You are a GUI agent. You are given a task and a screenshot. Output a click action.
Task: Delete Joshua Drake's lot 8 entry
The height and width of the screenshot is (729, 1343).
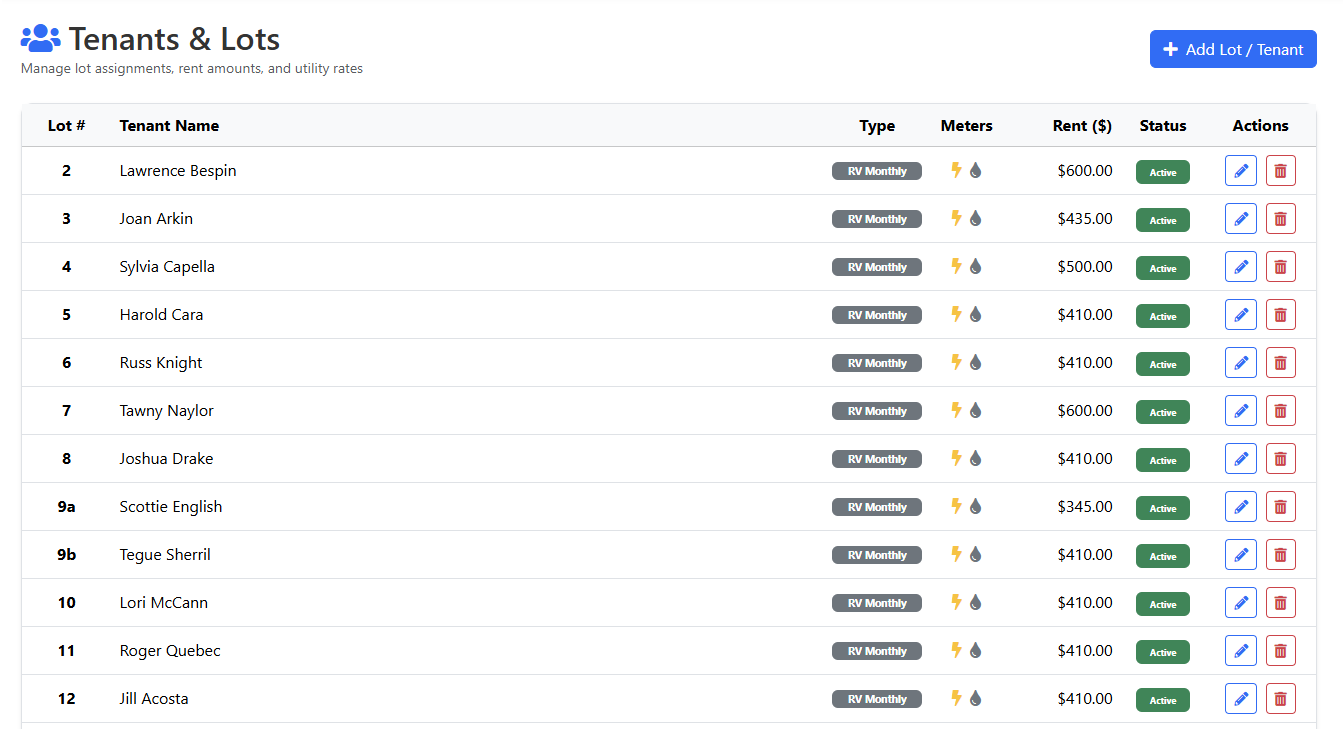pyautogui.click(x=1280, y=459)
